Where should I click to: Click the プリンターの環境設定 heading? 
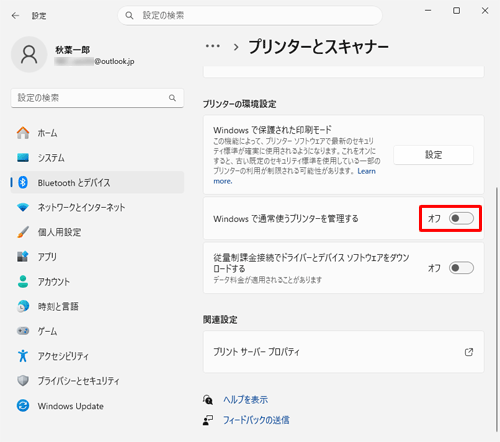(240, 104)
